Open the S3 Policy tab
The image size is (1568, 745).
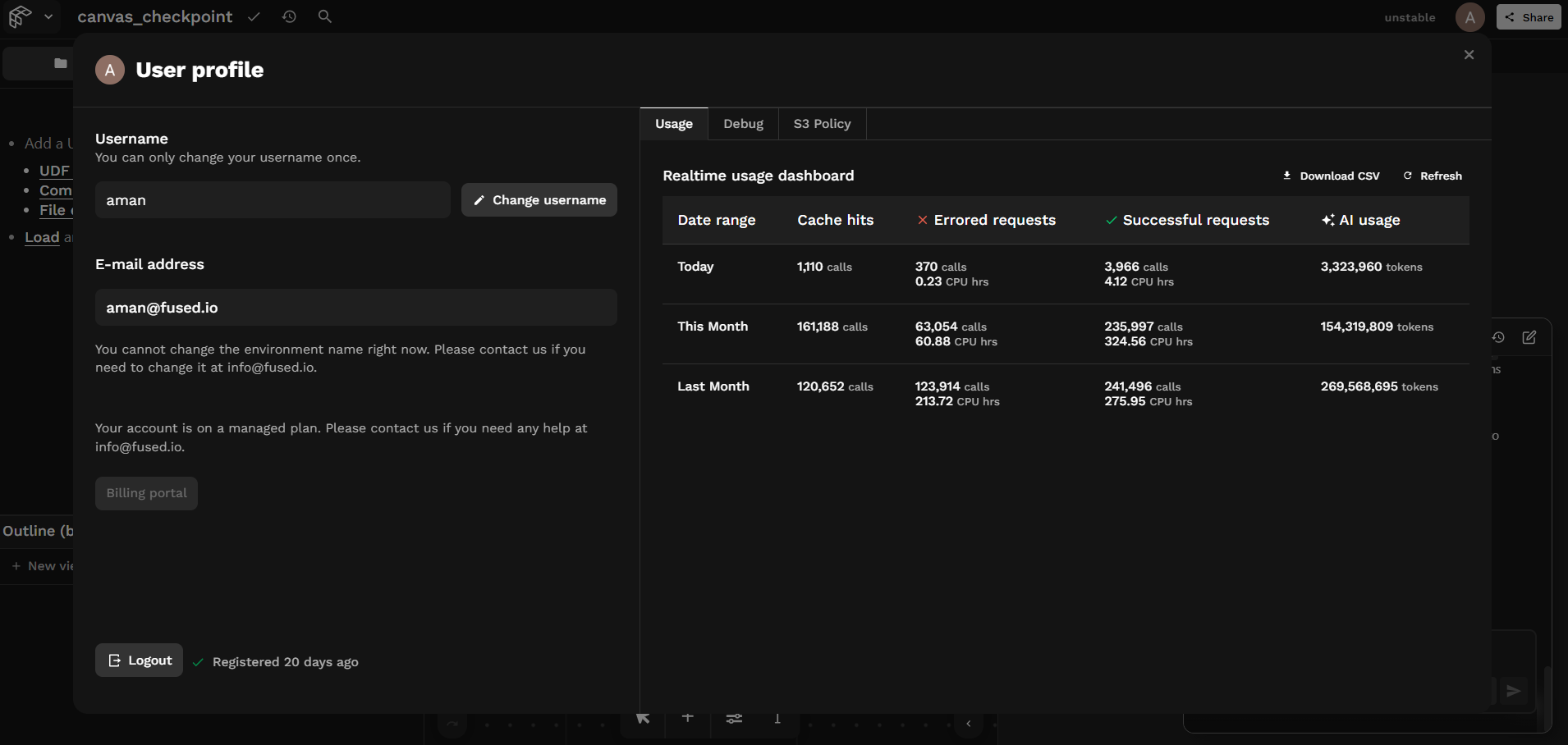coord(822,123)
